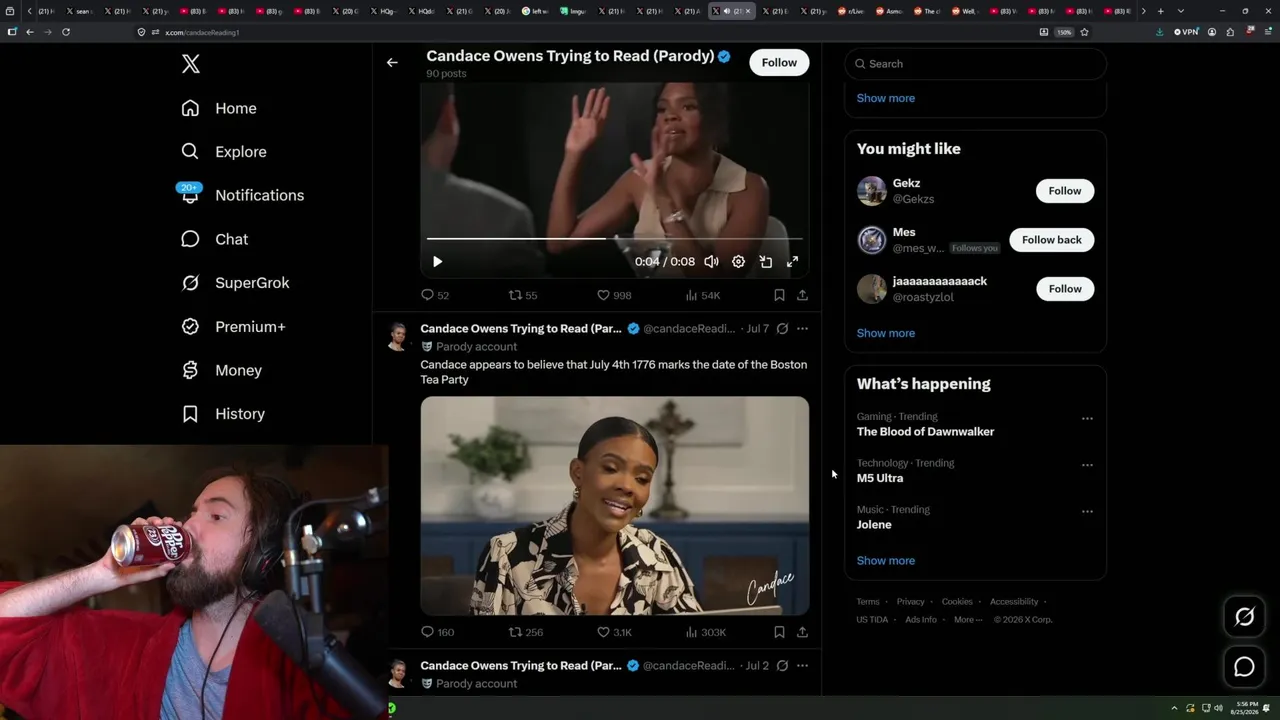Open SuperGrok in the sidebar
The width and height of the screenshot is (1280, 720).
(235, 283)
